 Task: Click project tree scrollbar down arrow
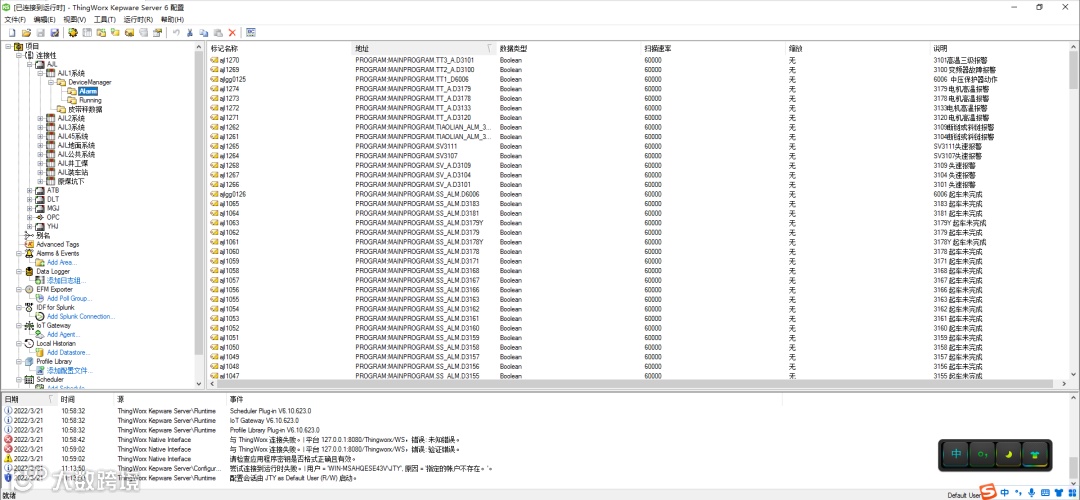coord(200,385)
